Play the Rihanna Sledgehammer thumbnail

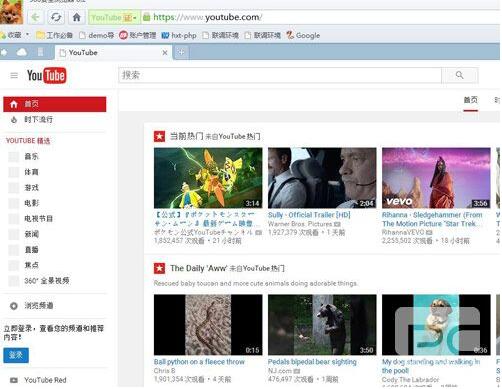(x=436, y=178)
